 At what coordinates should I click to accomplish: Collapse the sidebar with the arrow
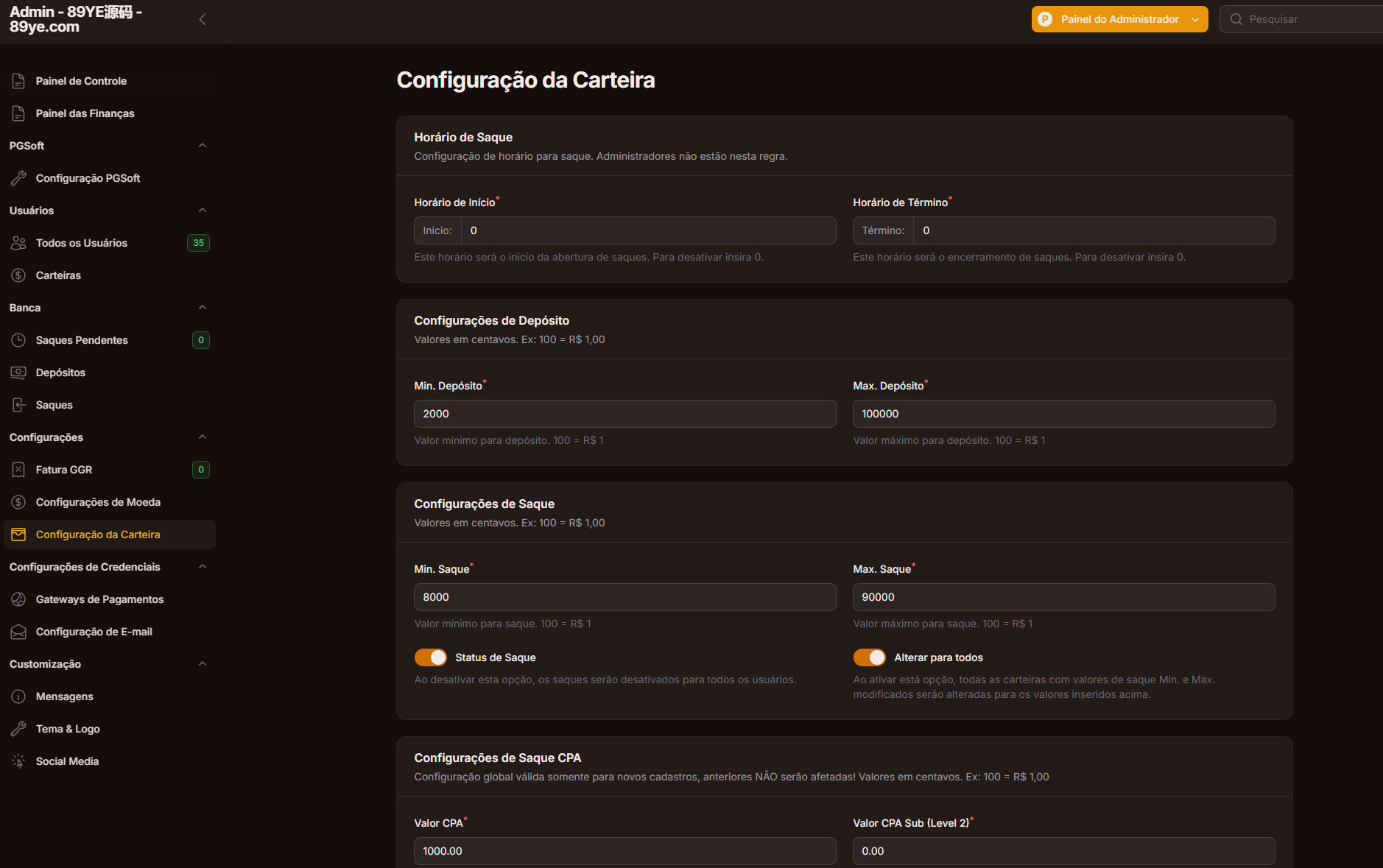pyautogui.click(x=203, y=19)
